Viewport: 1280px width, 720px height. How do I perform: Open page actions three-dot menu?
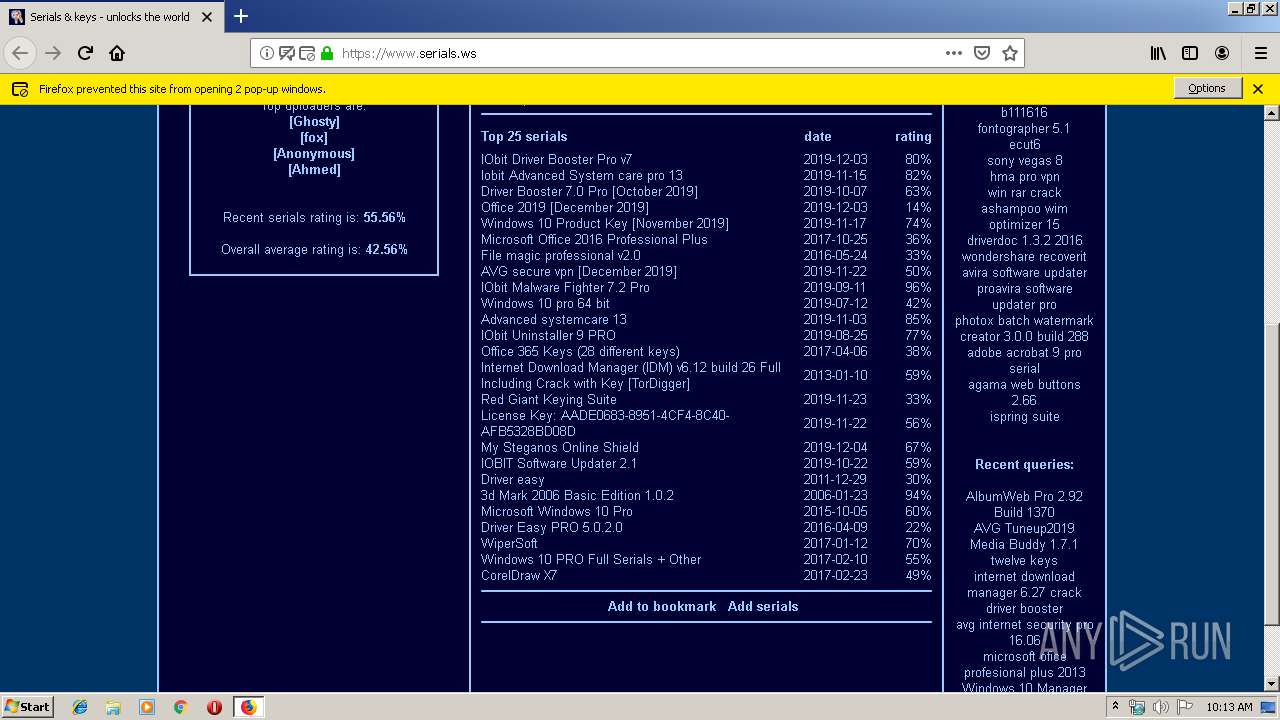point(954,53)
